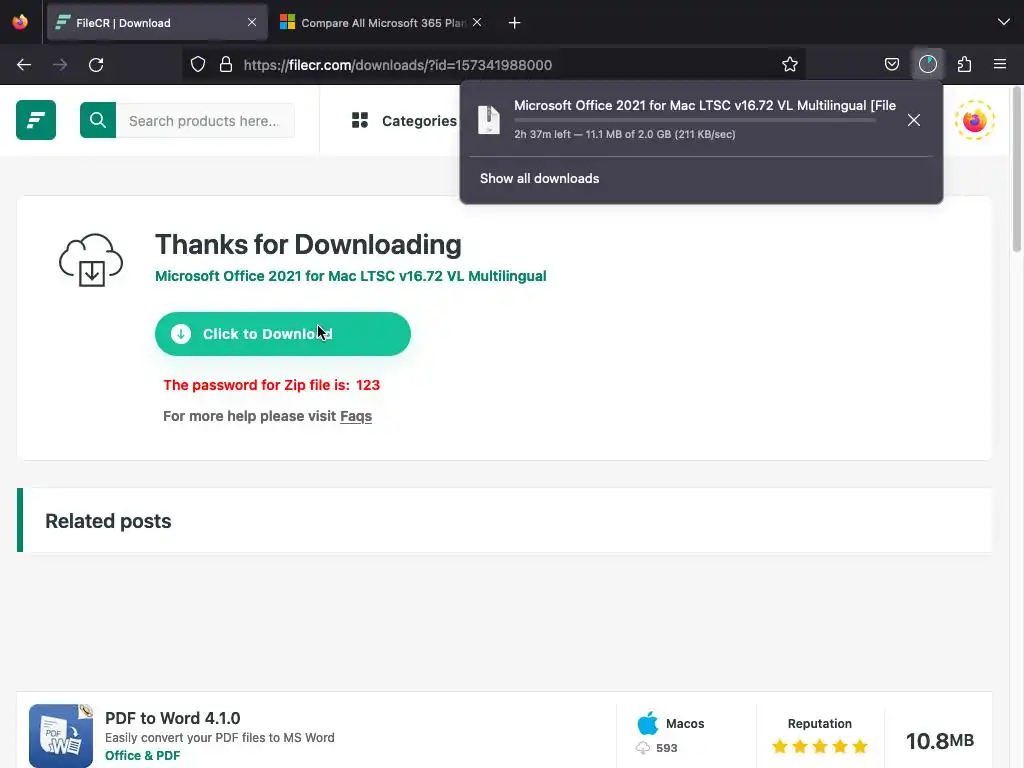Click the green search magnifier button
Viewport: 1024px width, 768px height.
pos(98,120)
